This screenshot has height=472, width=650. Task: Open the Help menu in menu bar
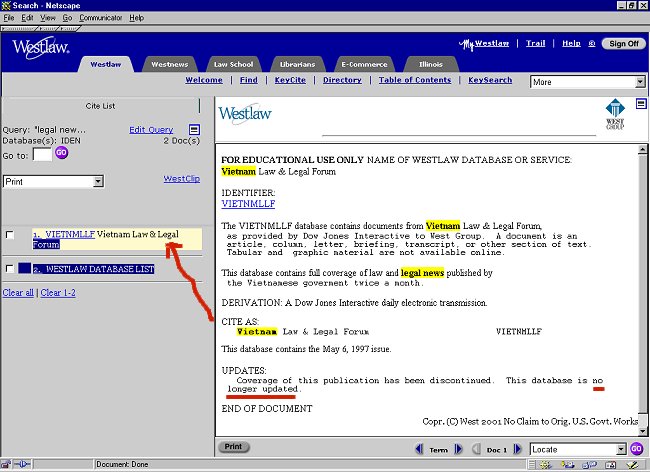pyautogui.click(x=136, y=18)
